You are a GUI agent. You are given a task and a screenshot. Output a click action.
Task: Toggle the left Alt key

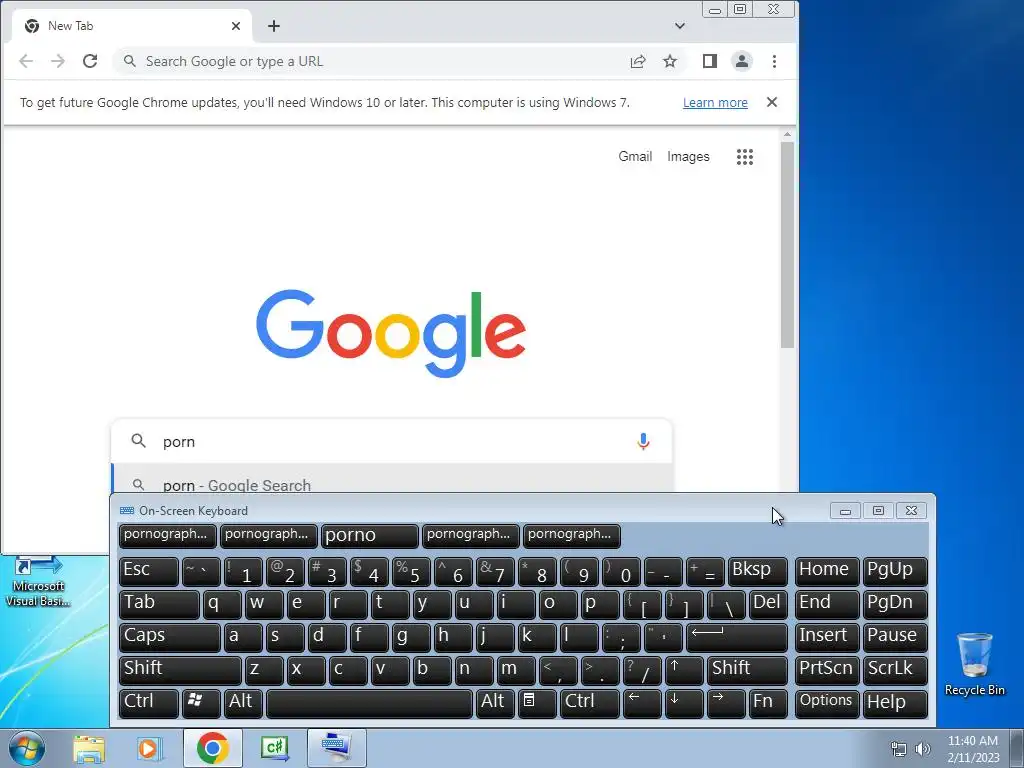(x=244, y=703)
